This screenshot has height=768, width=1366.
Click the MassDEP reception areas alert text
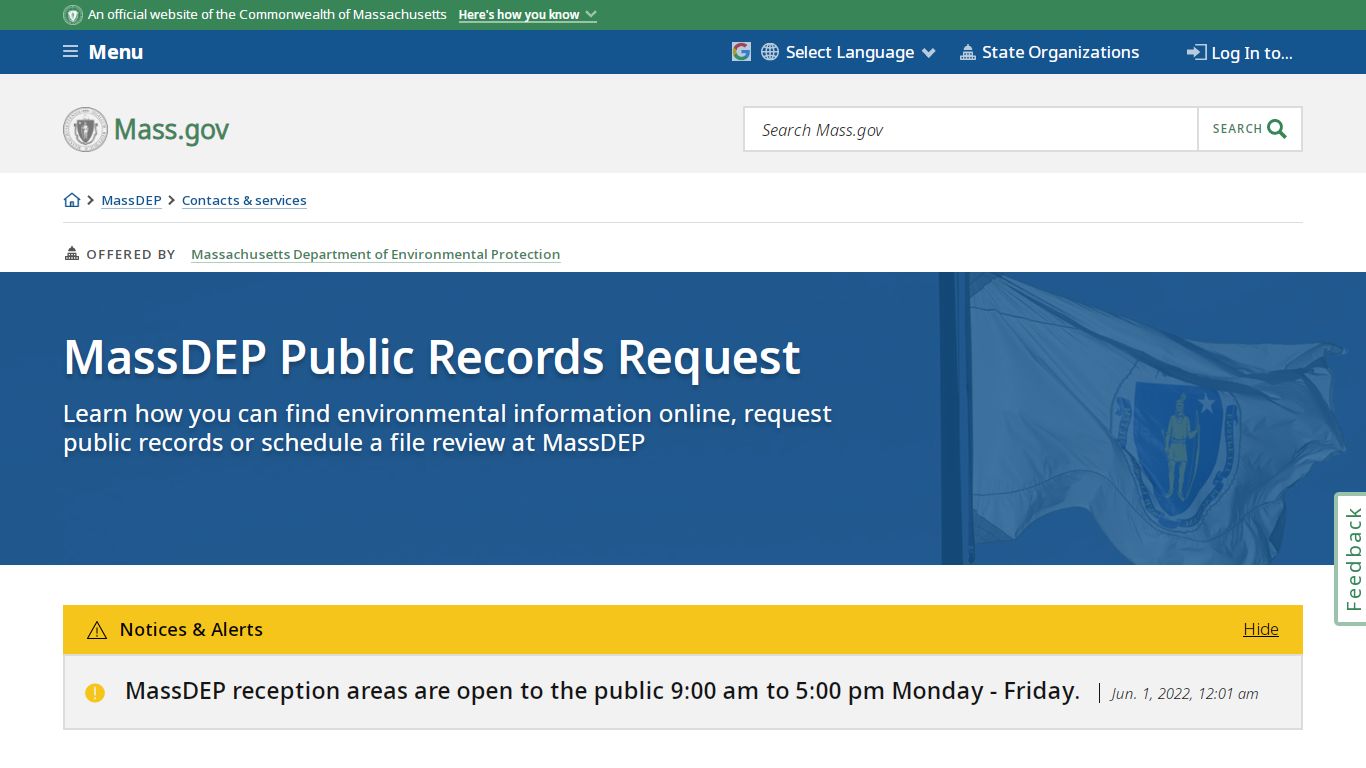pos(602,691)
